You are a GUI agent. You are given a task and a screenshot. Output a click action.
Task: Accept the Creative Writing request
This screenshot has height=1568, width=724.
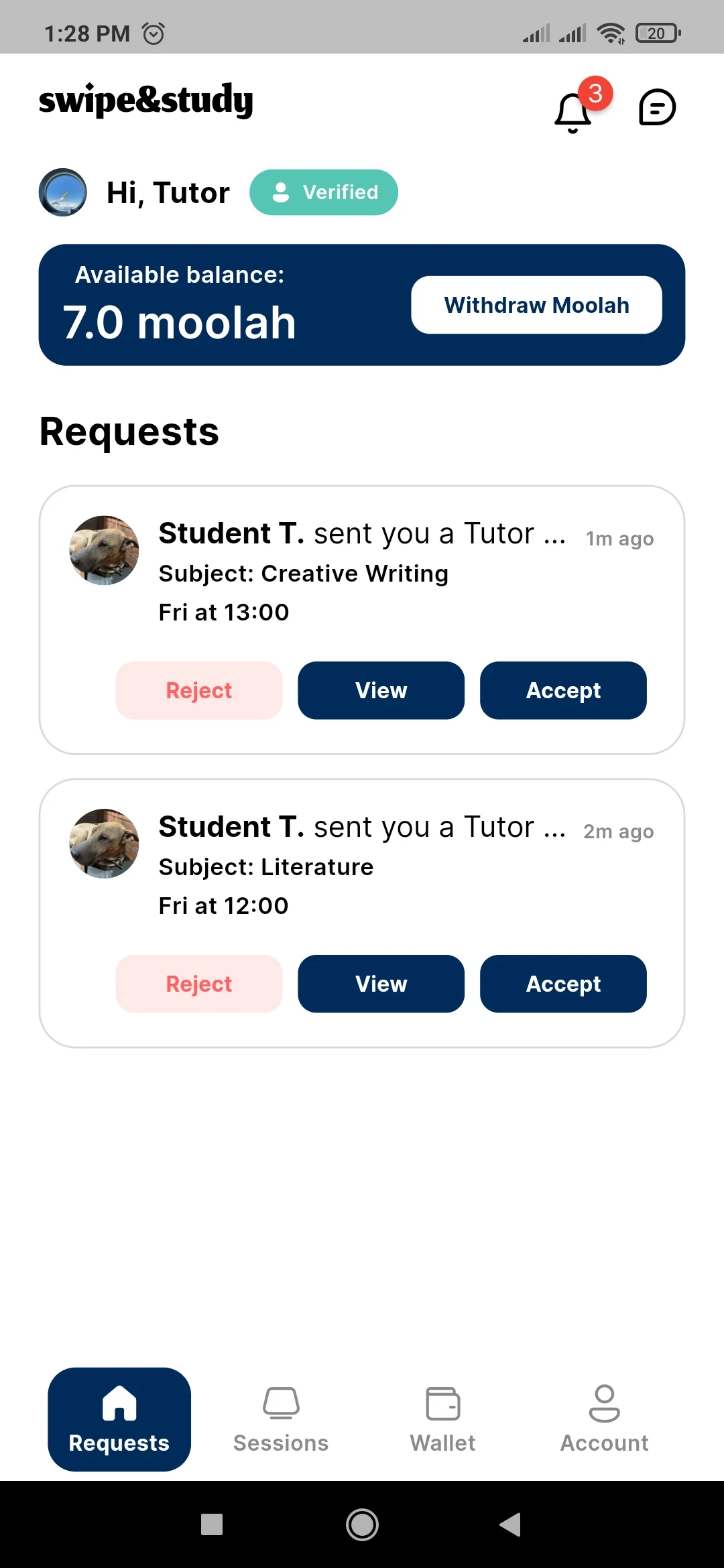(563, 690)
